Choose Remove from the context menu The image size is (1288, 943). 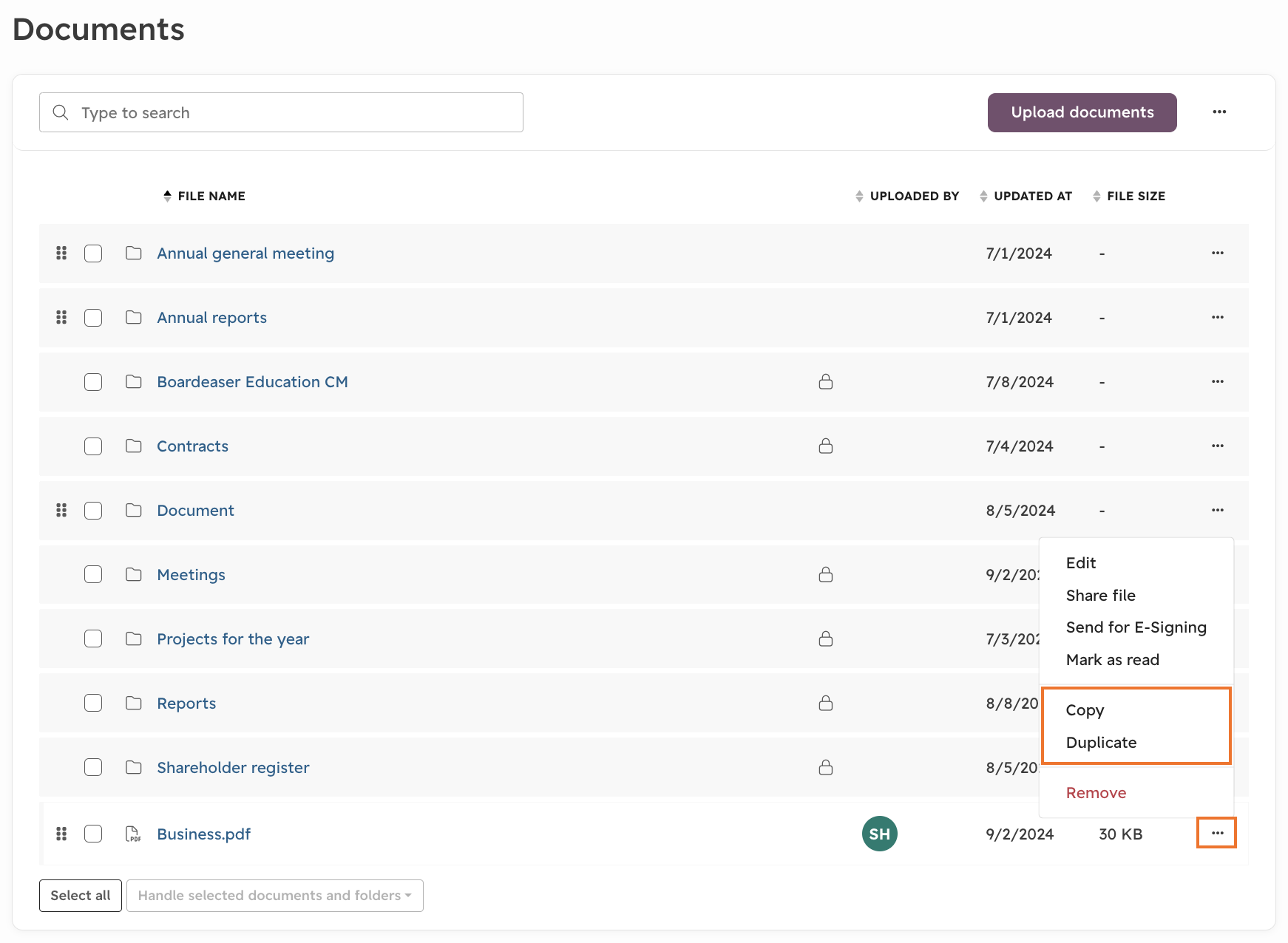1097,793
